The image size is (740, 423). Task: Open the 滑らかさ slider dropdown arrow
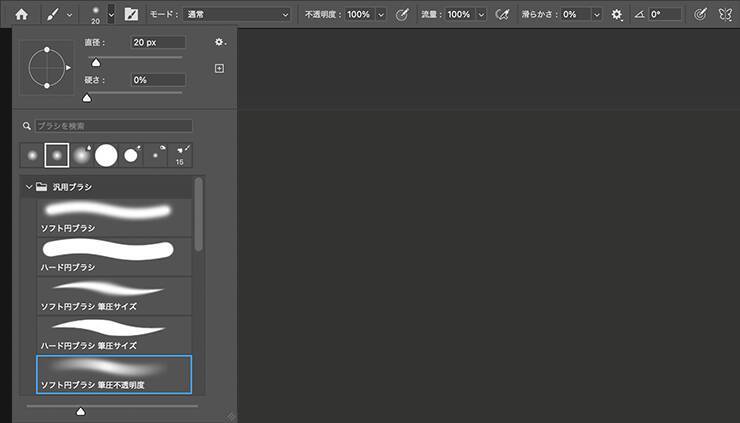coord(597,15)
